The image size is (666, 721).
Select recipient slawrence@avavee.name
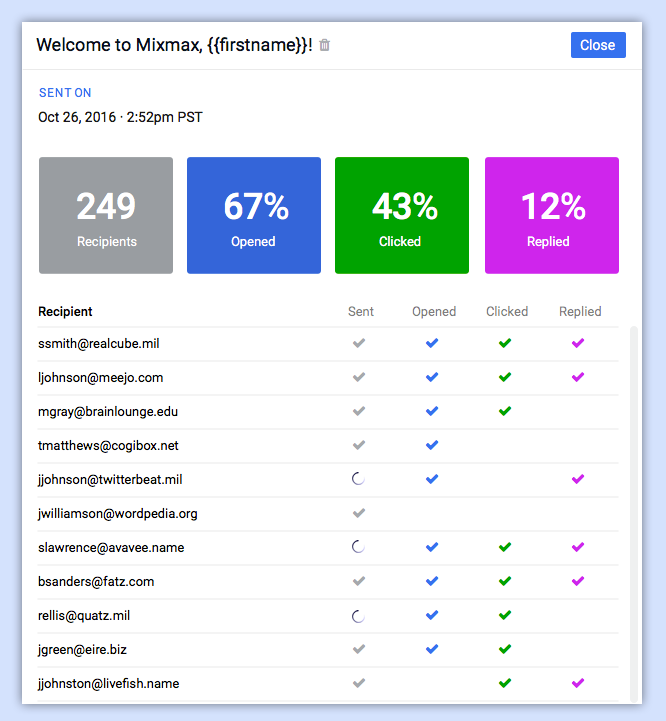(x=111, y=548)
